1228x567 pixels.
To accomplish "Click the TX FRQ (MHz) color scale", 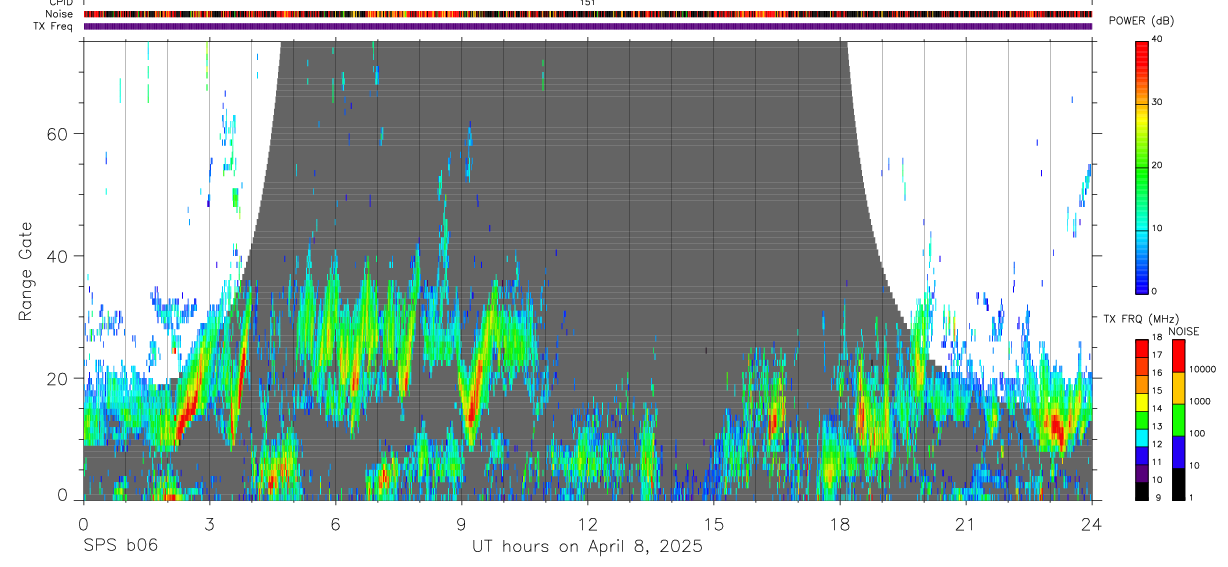I will pos(1141,419).
